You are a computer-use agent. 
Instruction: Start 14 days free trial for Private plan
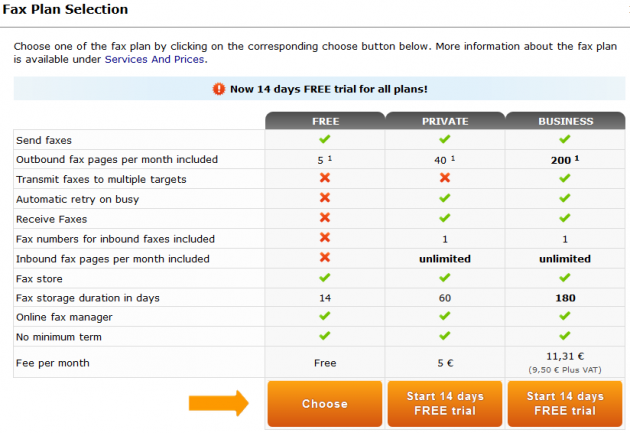pyautogui.click(x=445, y=404)
